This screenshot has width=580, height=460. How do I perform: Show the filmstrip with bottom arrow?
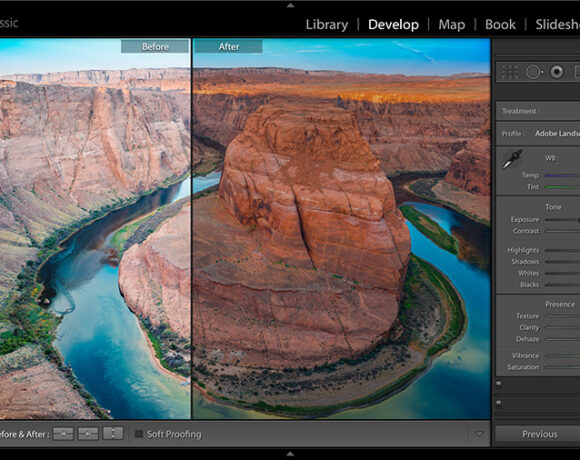(x=290, y=454)
